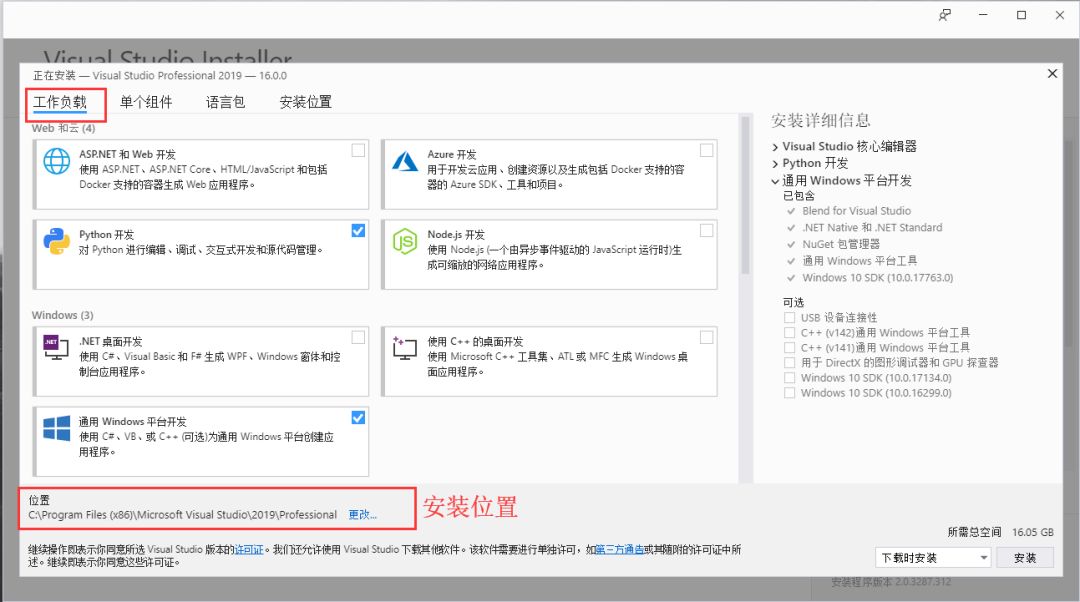Enable the 使用 C++ 的桌面开发 checkbox
This screenshot has height=602, width=1080.
707,337
